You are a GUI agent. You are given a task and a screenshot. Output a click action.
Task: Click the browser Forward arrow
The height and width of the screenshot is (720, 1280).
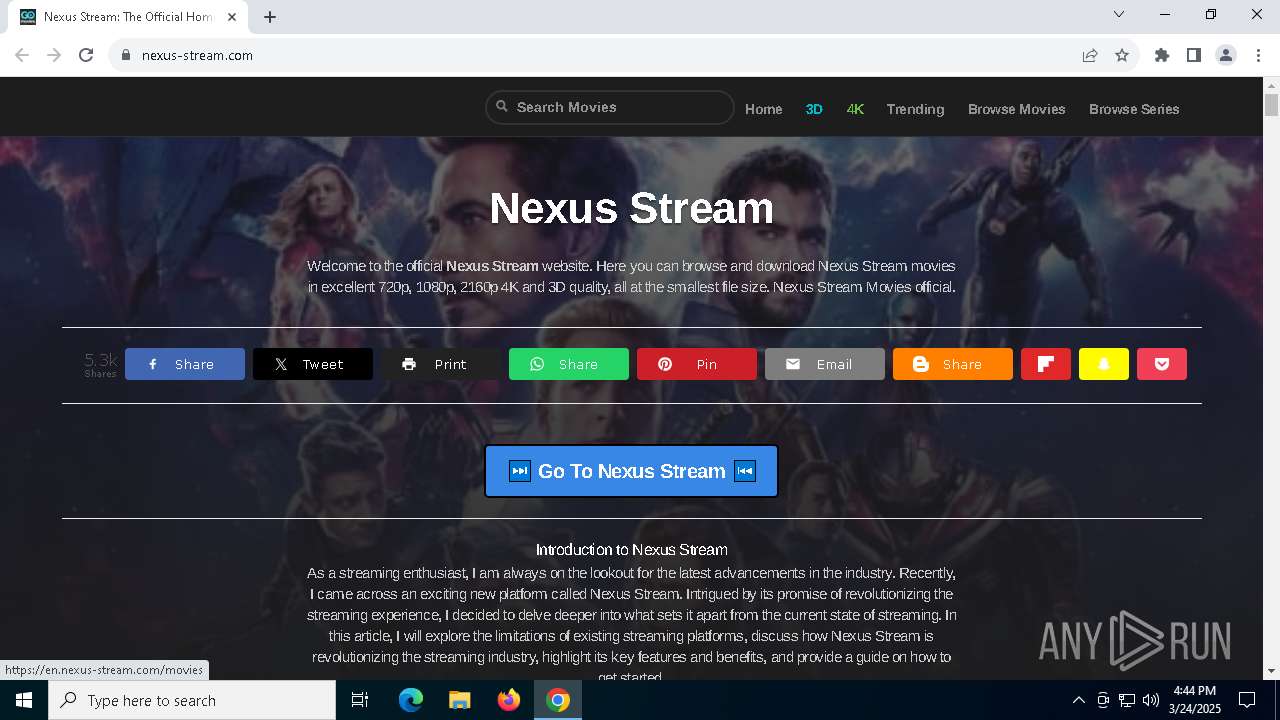tap(54, 55)
